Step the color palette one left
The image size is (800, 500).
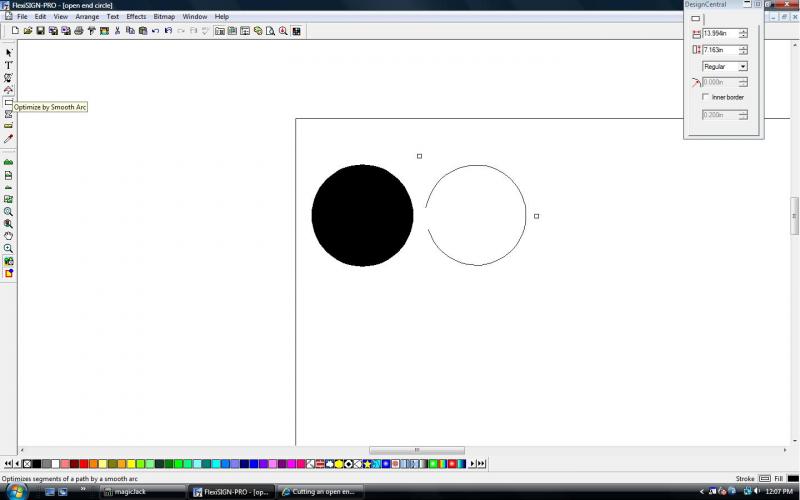pyautogui.click(x=18, y=464)
